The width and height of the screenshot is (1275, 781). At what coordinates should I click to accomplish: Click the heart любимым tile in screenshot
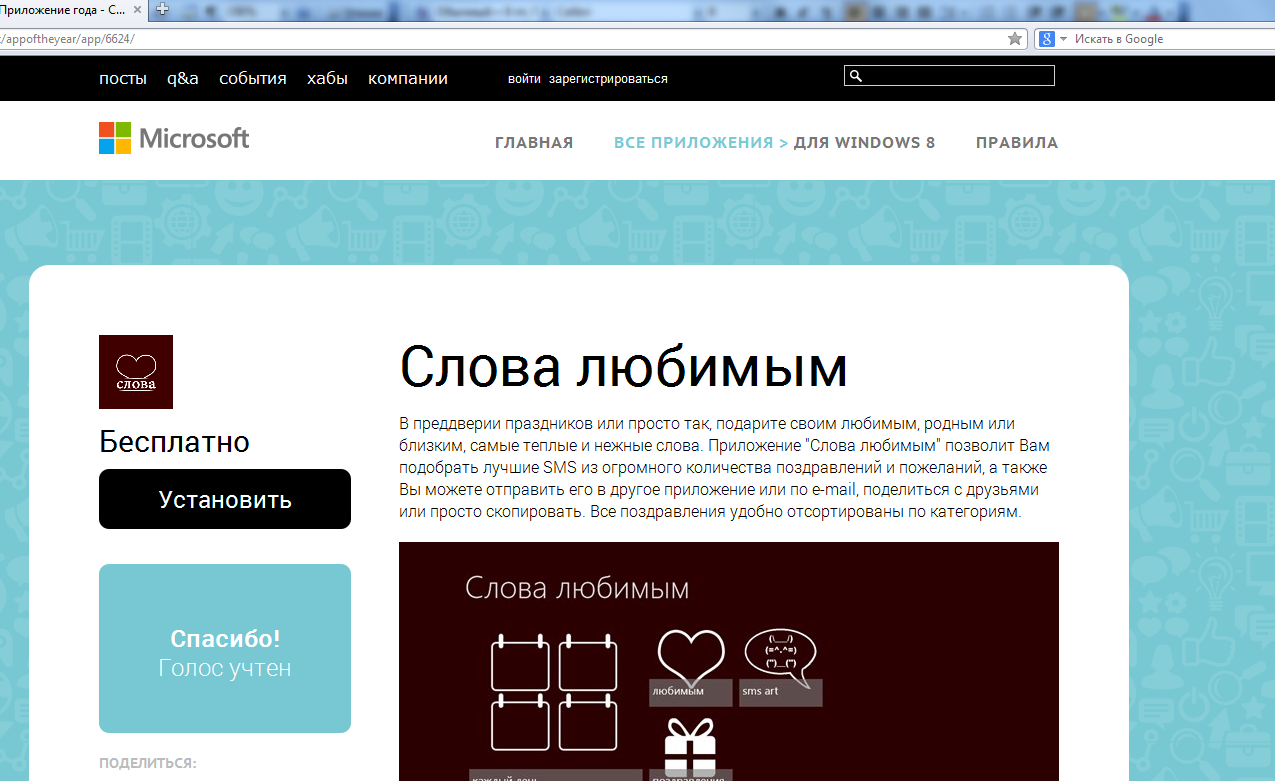pos(690,666)
